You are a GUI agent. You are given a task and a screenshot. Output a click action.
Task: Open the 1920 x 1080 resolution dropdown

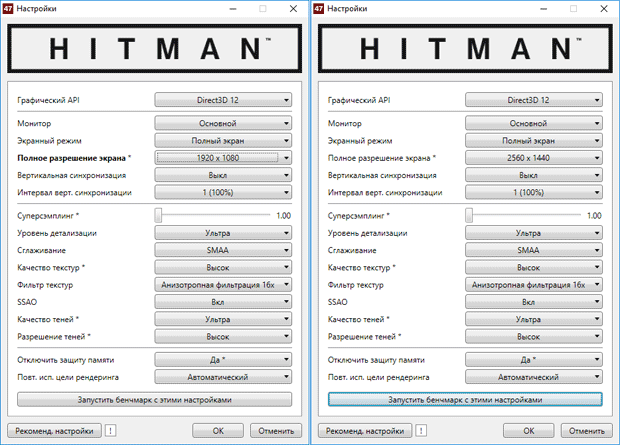point(223,158)
